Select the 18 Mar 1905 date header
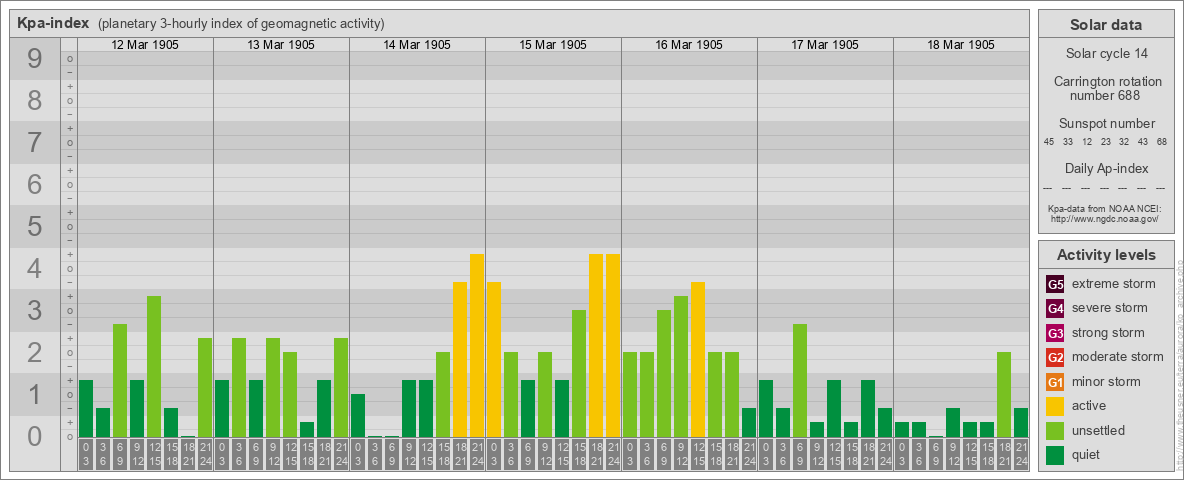The width and height of the screenshot is (1184, 480). [x=960, y=45]
